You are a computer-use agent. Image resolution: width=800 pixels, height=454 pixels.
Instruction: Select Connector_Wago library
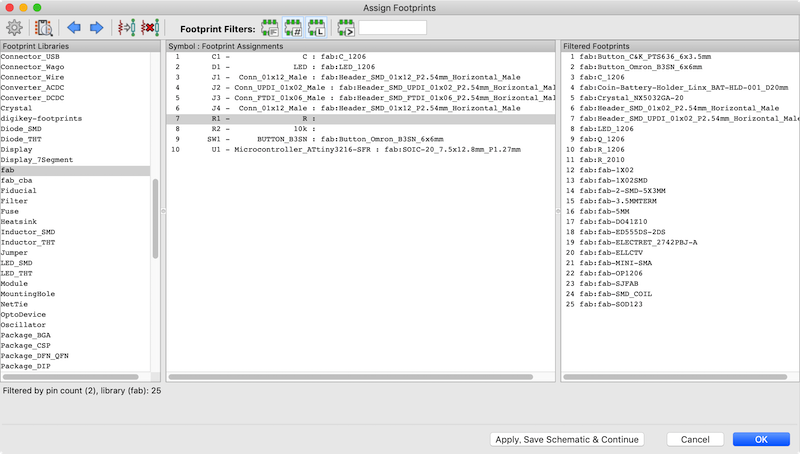pos(75,67)
